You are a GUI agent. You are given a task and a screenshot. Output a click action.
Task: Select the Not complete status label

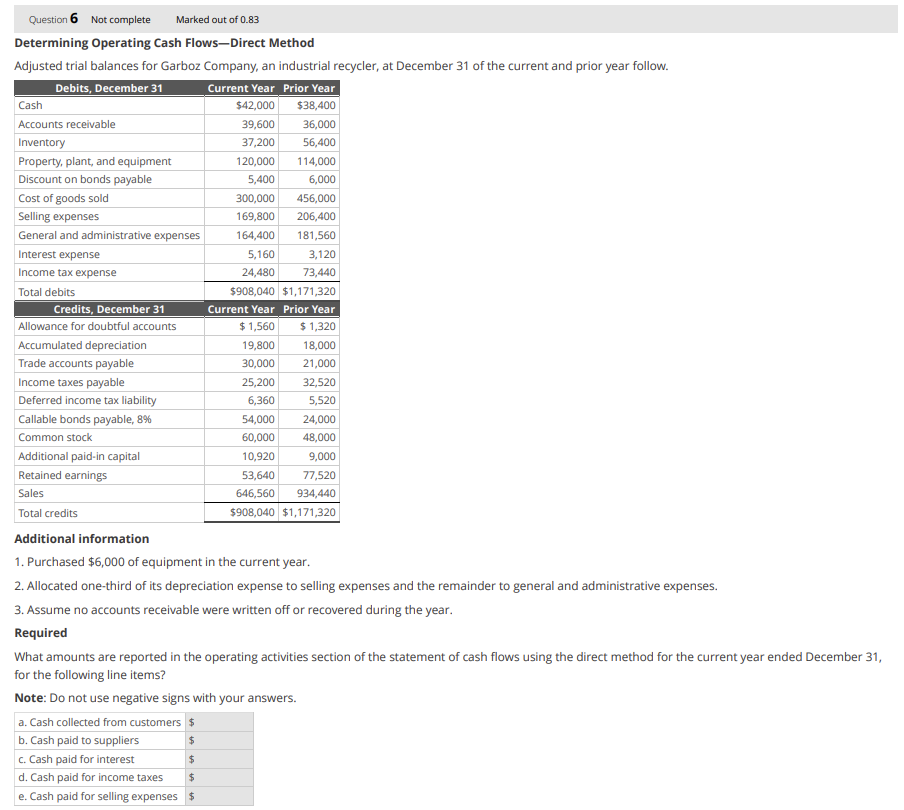(x=120, y=19)
